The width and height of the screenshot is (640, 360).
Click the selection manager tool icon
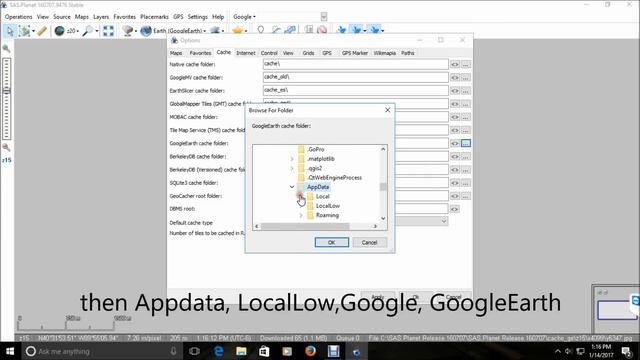click(x=24, y=31)
